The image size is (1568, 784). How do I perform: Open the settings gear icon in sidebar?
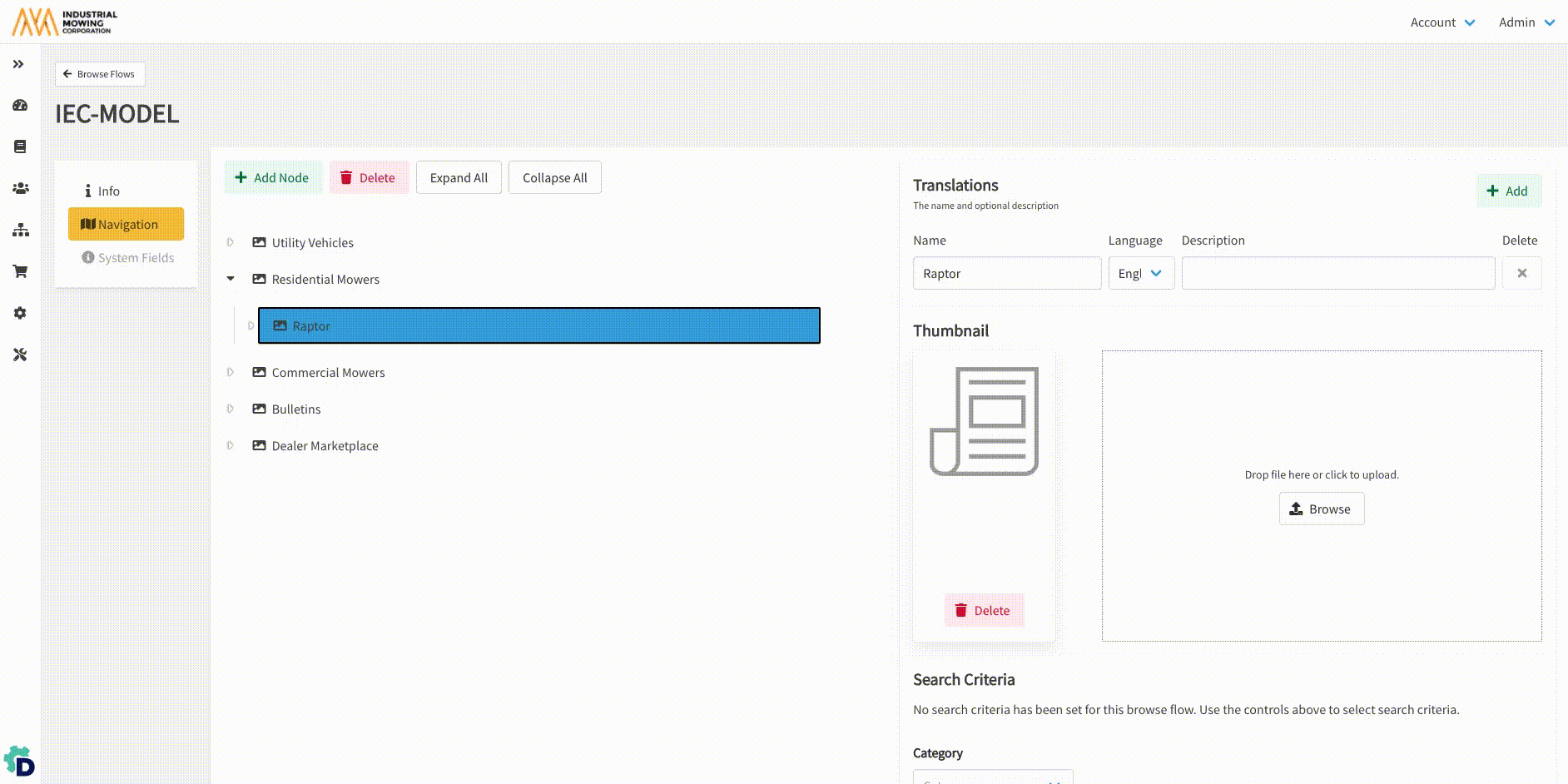click(x=20, y=313)
